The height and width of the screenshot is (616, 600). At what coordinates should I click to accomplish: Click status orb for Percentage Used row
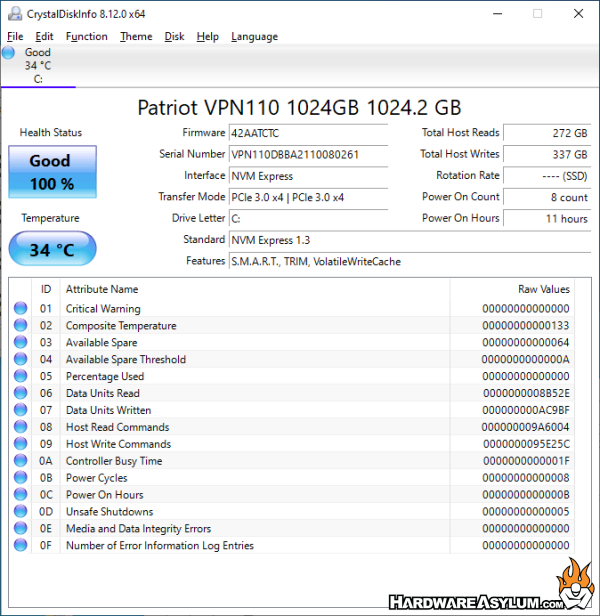(20, 376)
